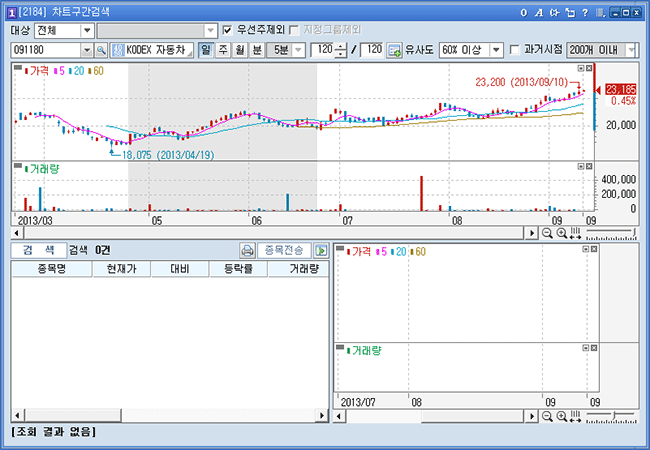Click the candle spacing icon on main chart
Viewport: 650px width, 450px height.
tap(576, 233)
